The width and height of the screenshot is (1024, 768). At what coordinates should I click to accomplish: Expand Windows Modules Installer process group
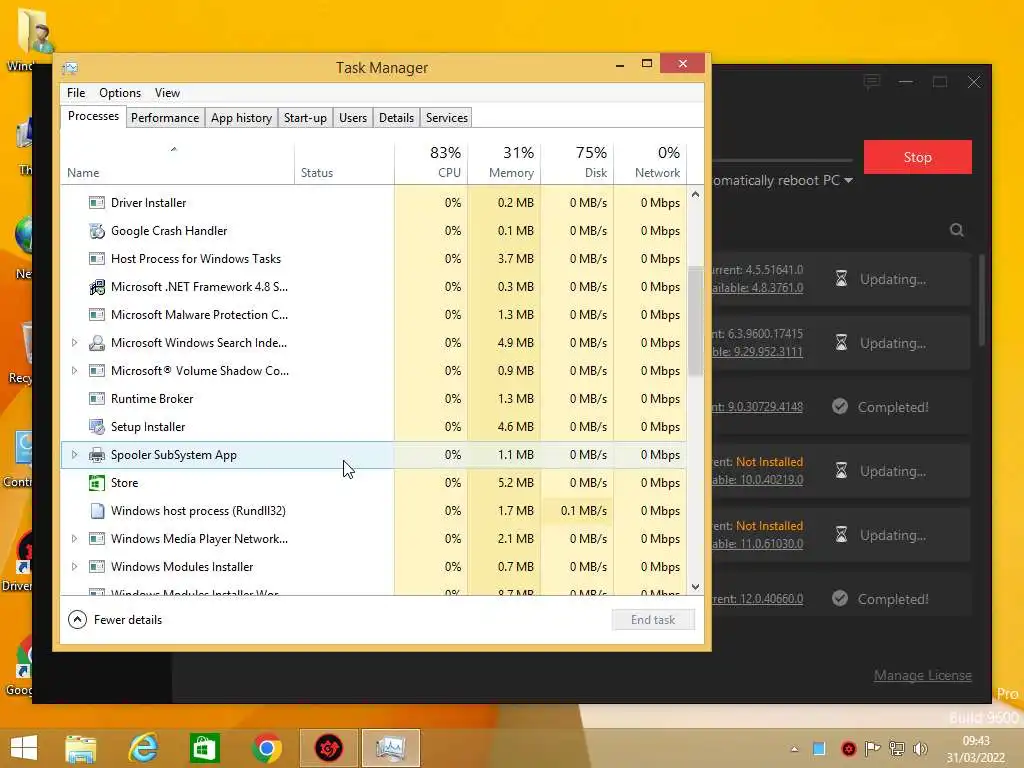74,568
